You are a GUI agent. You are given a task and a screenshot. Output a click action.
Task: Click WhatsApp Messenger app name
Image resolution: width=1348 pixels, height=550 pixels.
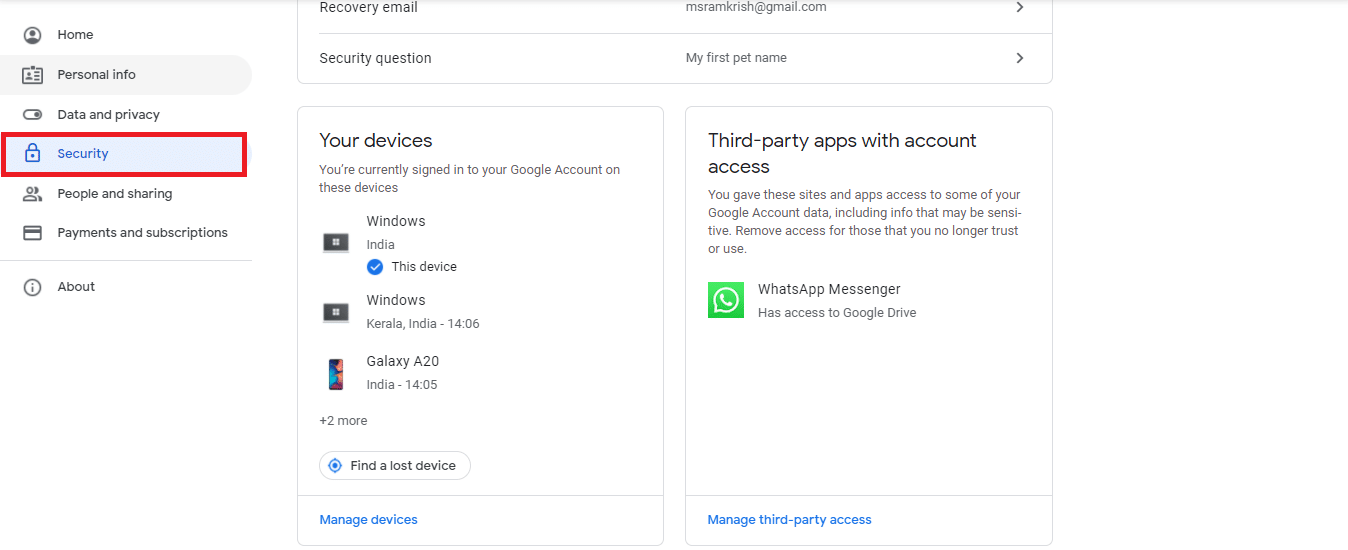click(x=829, y=289)
